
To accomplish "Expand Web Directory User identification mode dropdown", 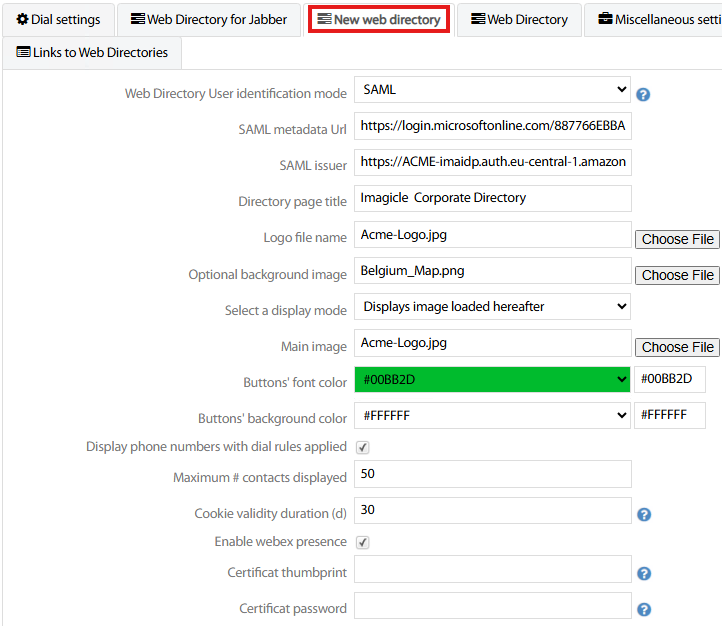I will pyautogui.click(x=492, y=90).
